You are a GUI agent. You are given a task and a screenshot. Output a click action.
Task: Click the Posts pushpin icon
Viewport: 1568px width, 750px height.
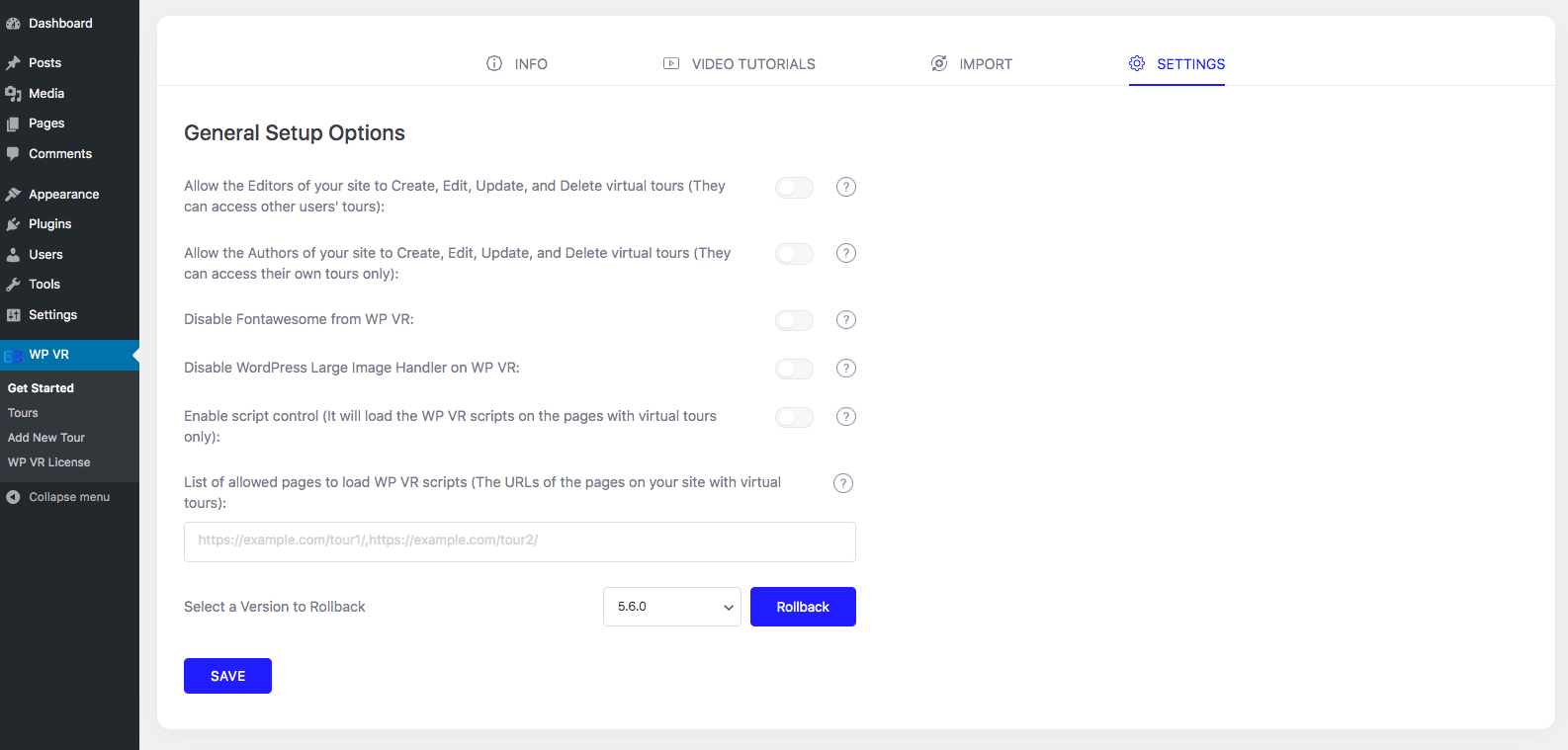click(x=13, y=63)
